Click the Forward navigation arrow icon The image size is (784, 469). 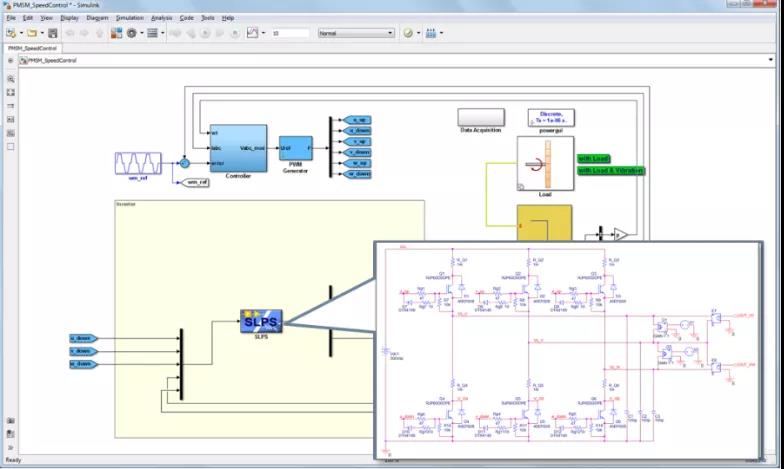tap(84, 34)
